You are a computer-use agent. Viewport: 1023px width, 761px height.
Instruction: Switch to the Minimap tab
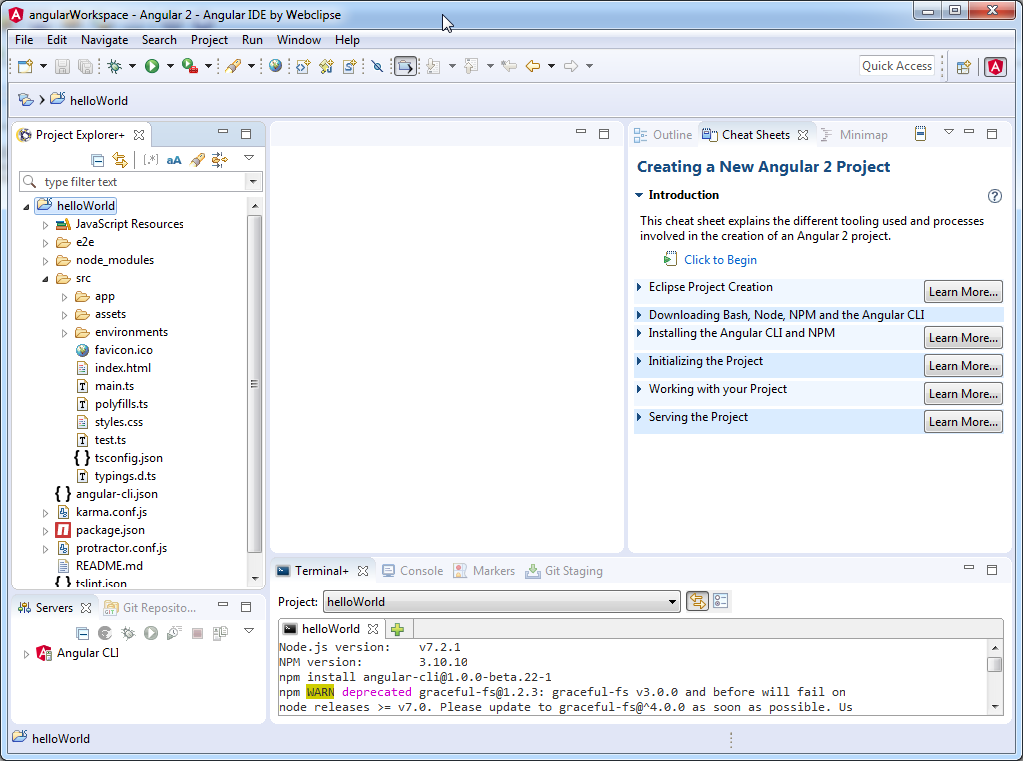854,134
